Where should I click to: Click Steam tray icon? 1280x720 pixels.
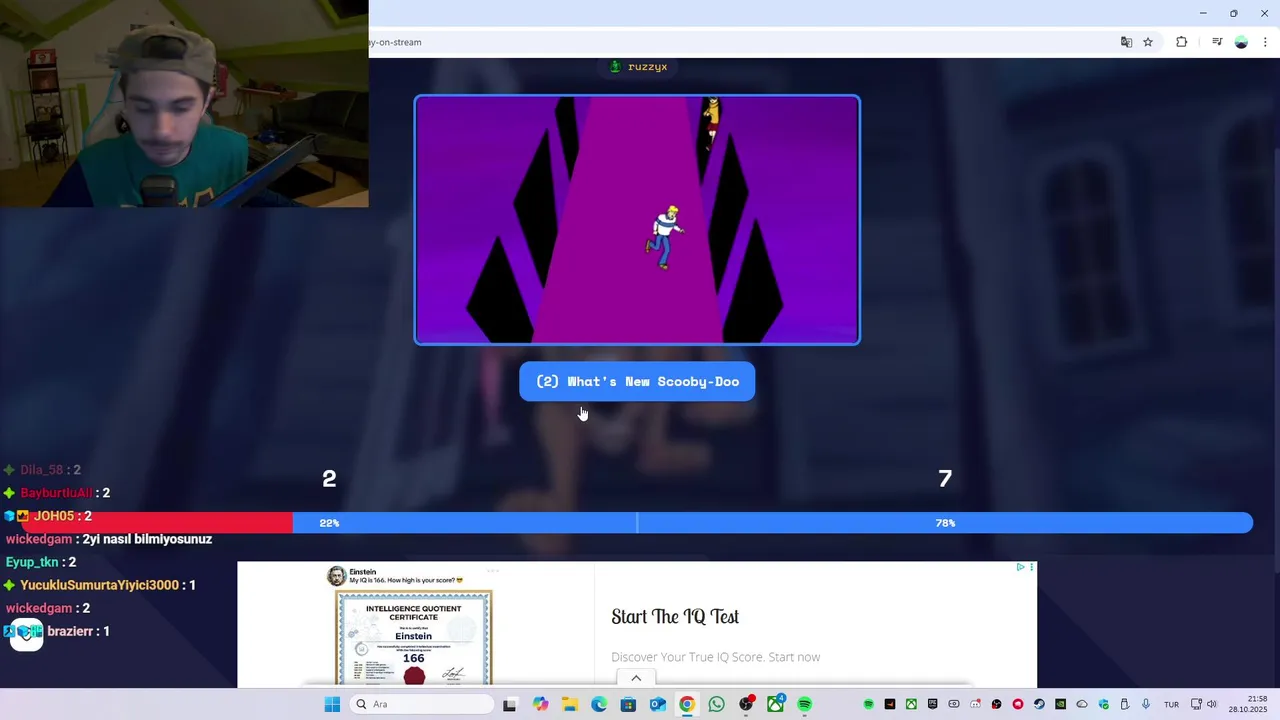point(1039,704)
